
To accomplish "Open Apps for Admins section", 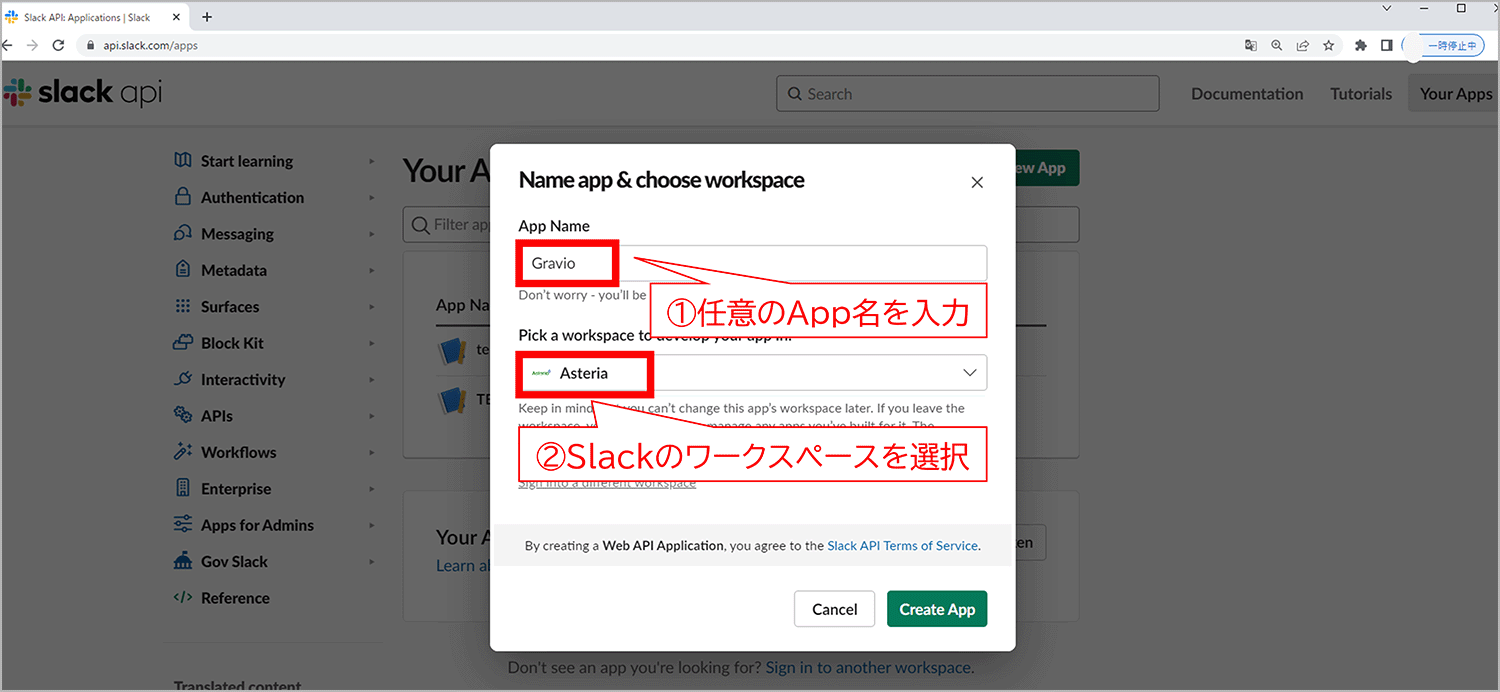I will (257, 525).
